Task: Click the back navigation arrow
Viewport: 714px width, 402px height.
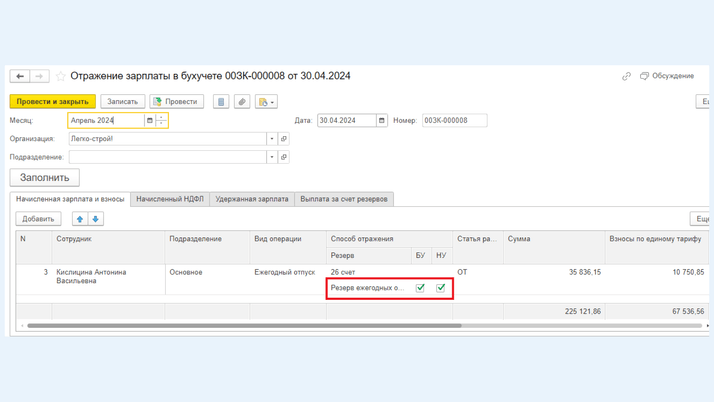Action: point(20,76)
